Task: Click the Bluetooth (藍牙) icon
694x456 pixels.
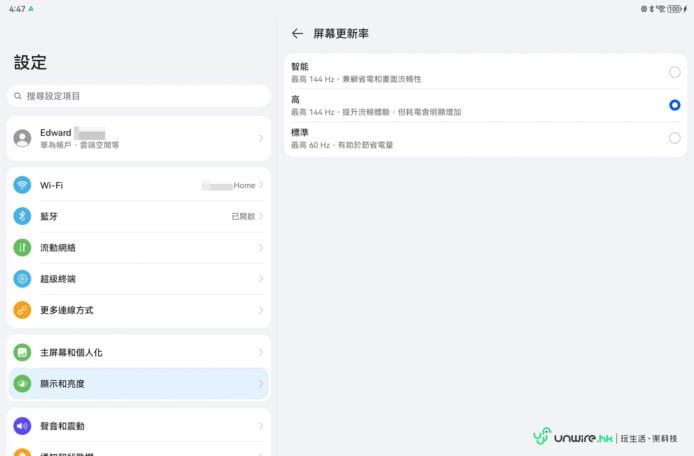Action: (22, 216)
